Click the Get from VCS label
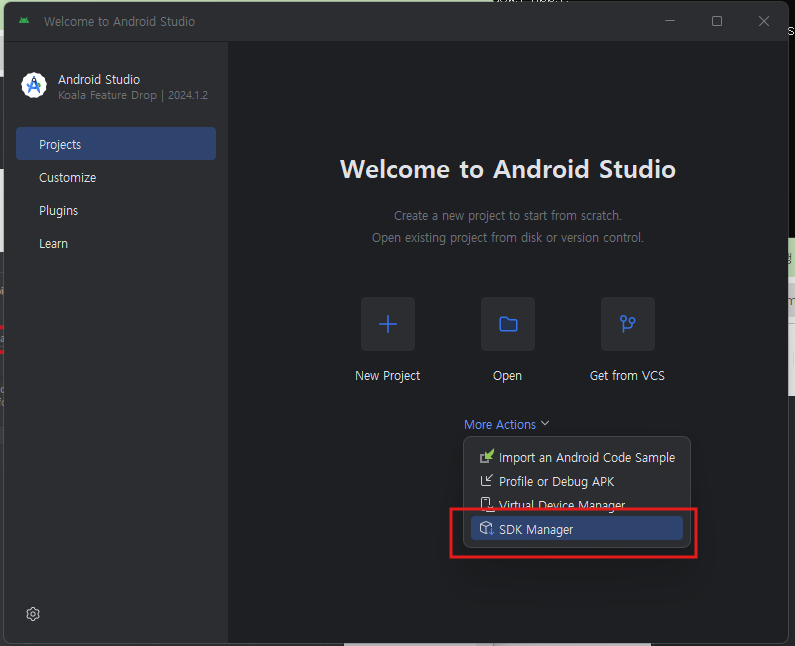 [x=627, y=376]
